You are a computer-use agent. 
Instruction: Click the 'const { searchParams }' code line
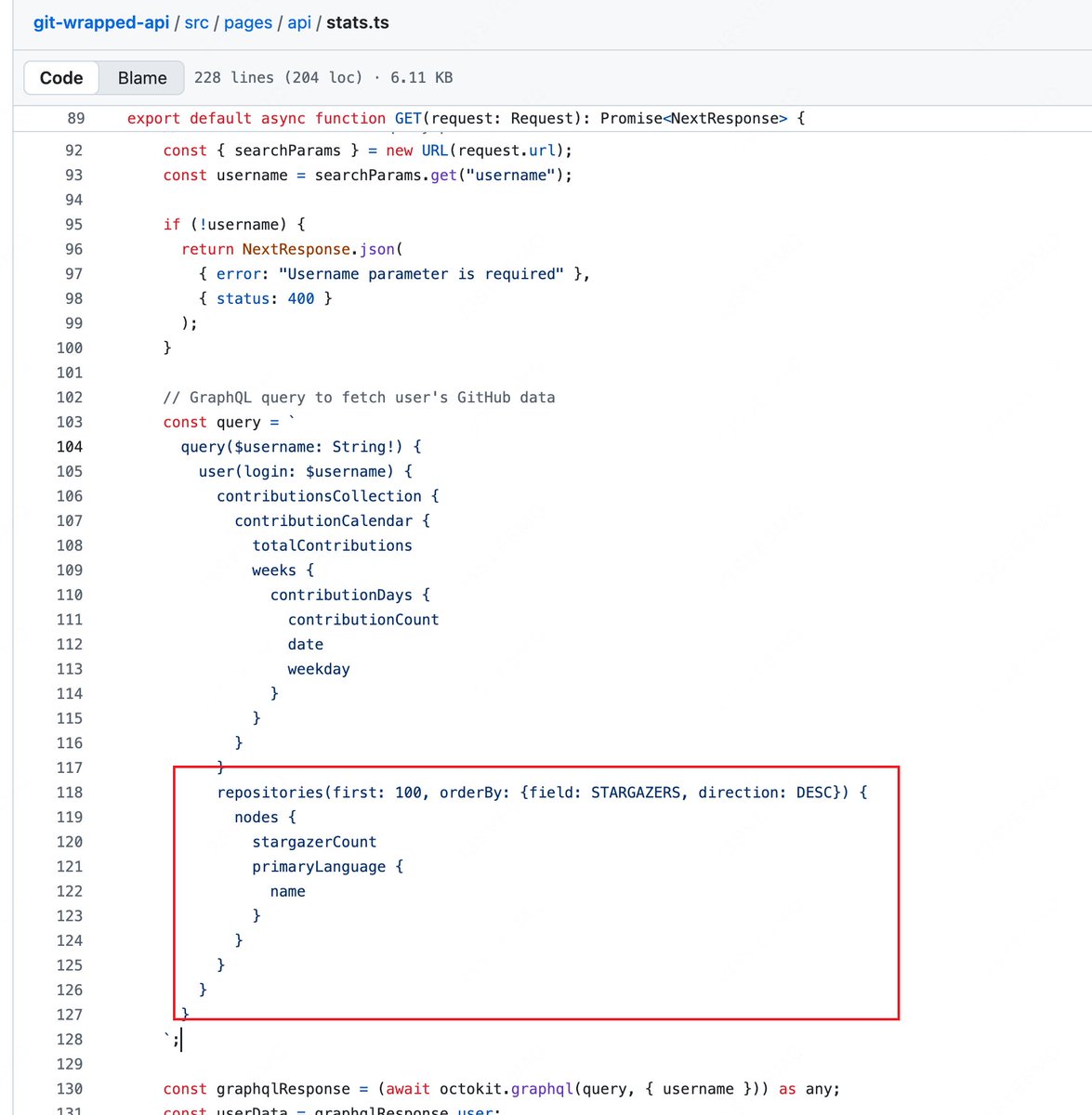[x=367, y=151]
